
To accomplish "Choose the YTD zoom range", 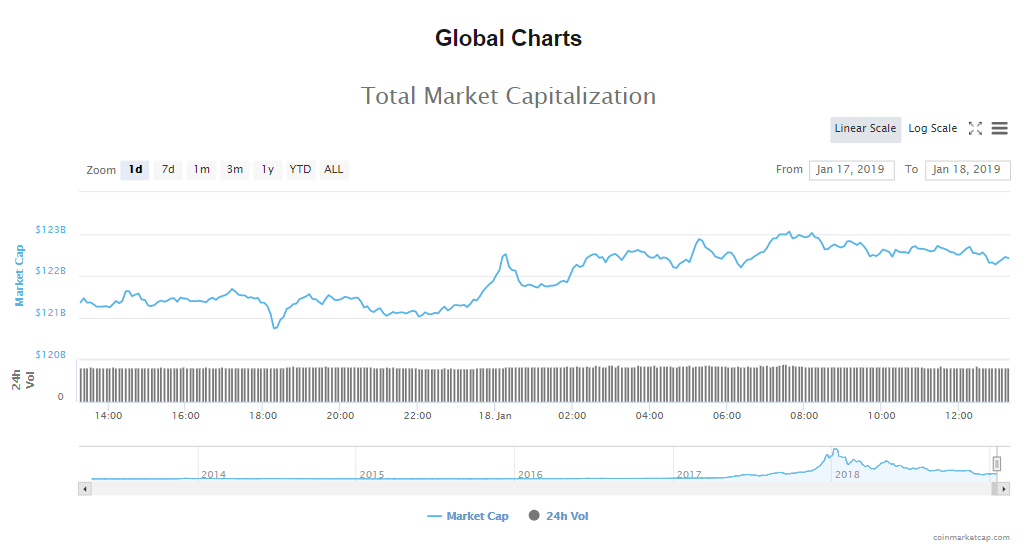I will 300,170.
